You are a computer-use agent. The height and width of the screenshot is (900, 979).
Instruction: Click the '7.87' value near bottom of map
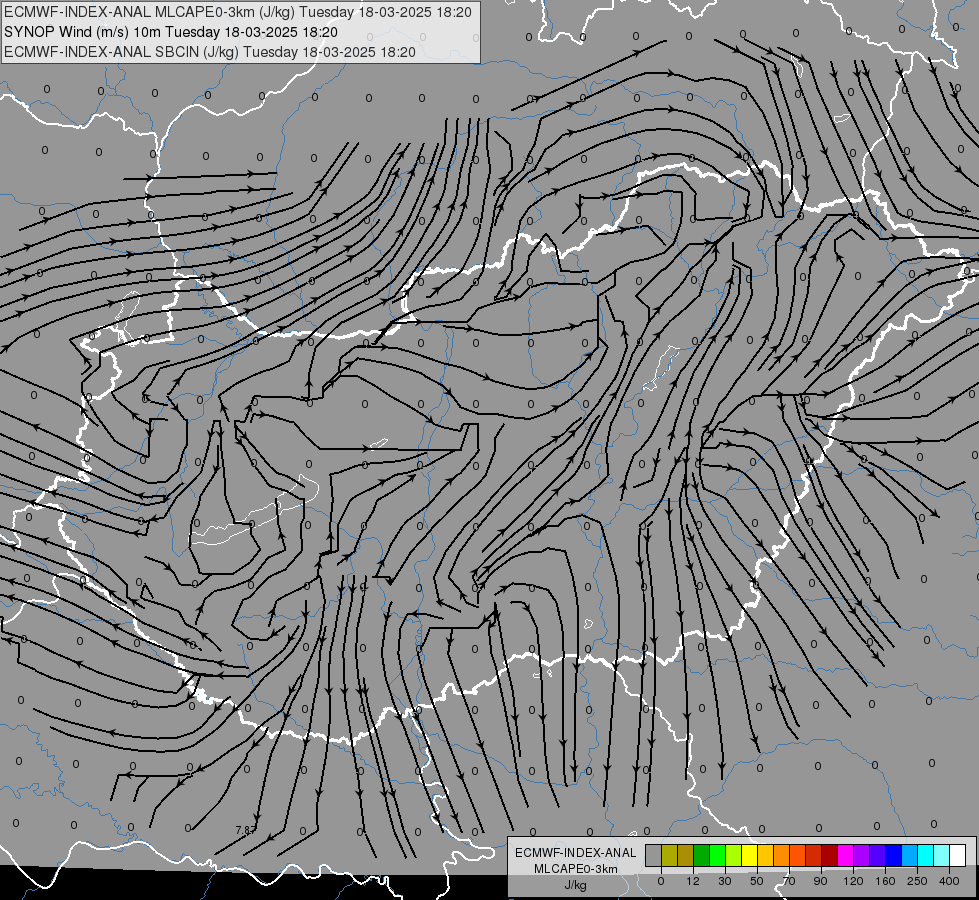pyautogui.click(x=245, y=830)
